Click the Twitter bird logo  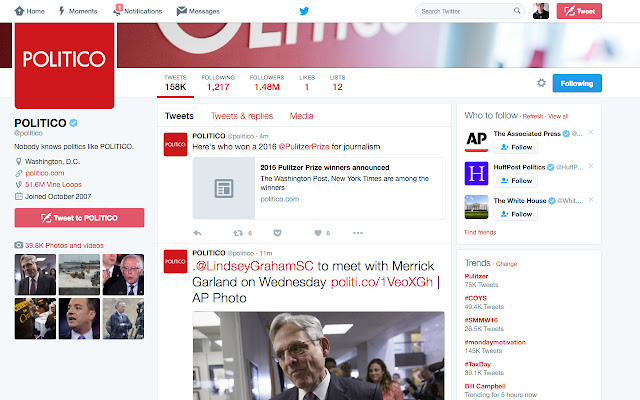(x=304, y=11)
